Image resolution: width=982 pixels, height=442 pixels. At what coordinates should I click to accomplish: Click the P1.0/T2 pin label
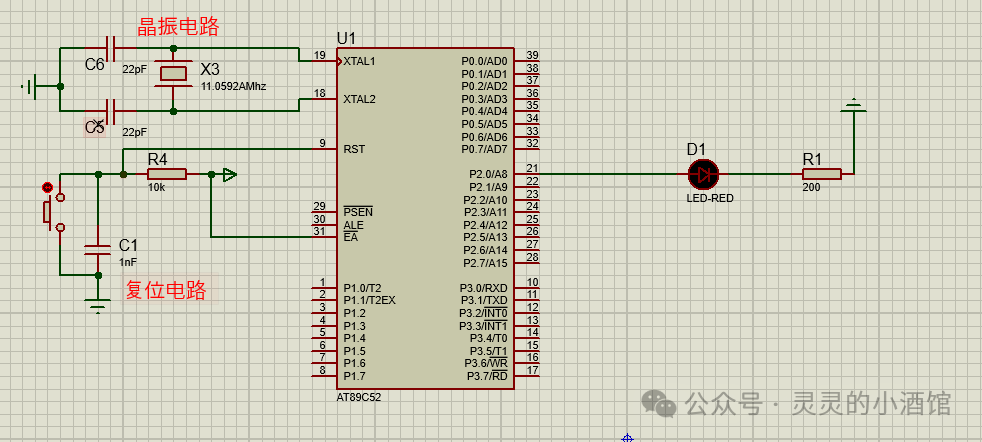[363, 288]
